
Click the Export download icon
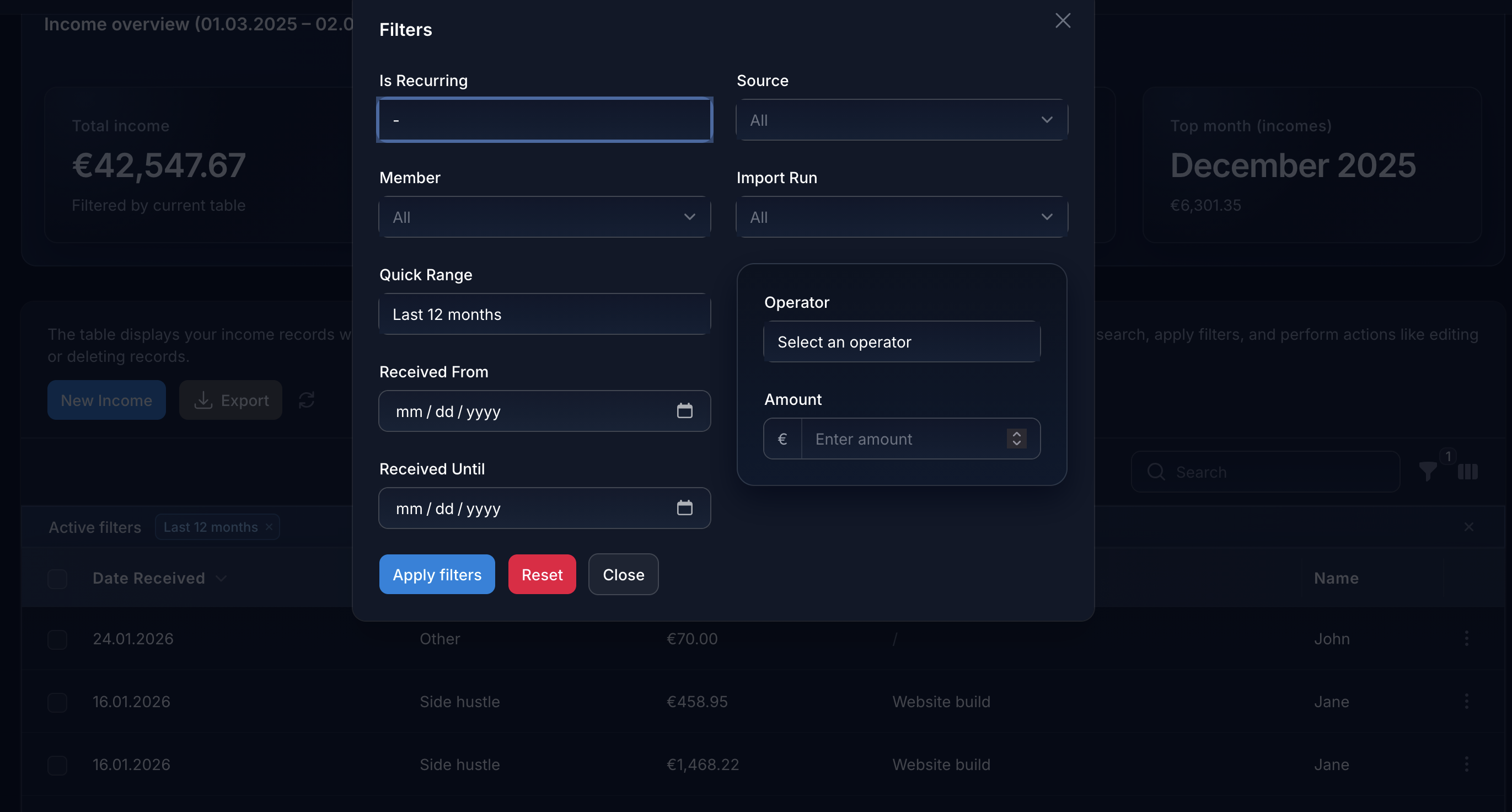tap(203, 400)
